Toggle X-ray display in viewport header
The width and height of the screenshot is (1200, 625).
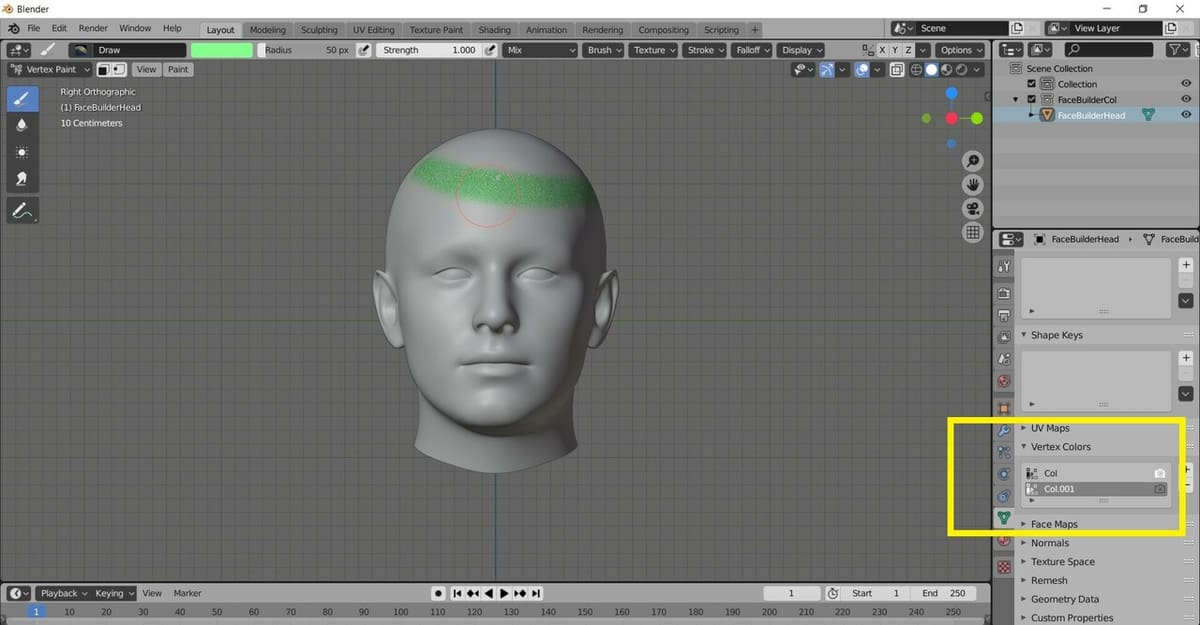(x=897, y=69)
